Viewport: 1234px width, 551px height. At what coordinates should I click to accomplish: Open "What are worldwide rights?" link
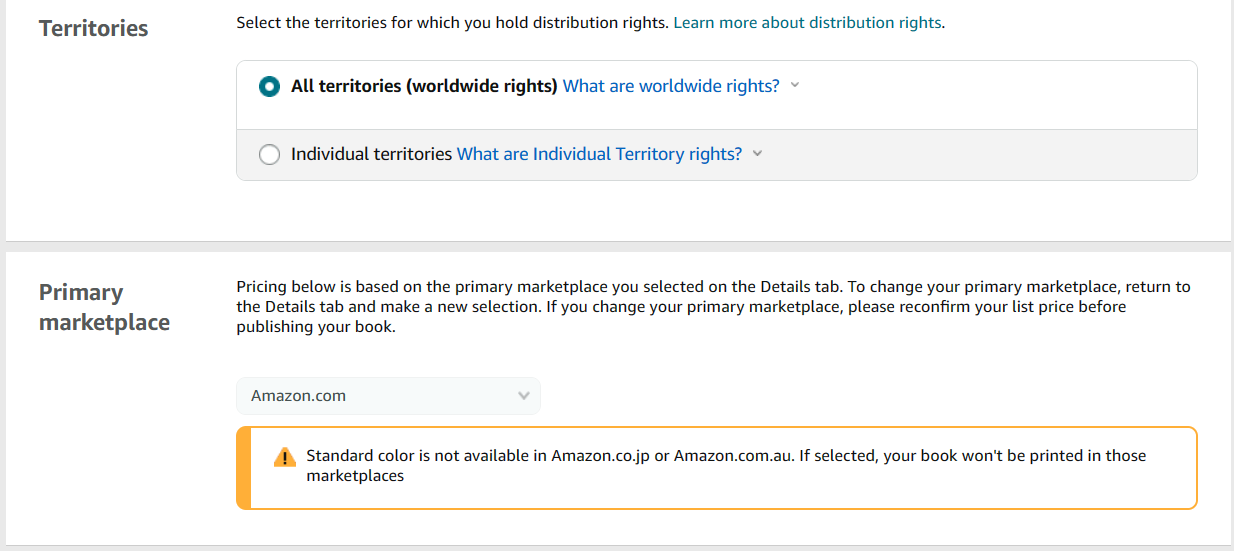pyautogui.click(x=671, y=86)
